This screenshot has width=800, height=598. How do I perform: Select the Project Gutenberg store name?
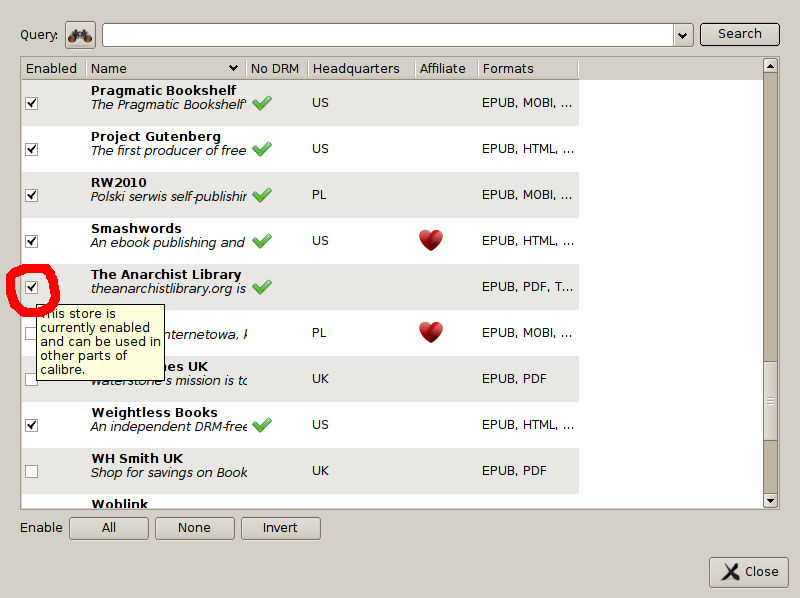[156, 136]
